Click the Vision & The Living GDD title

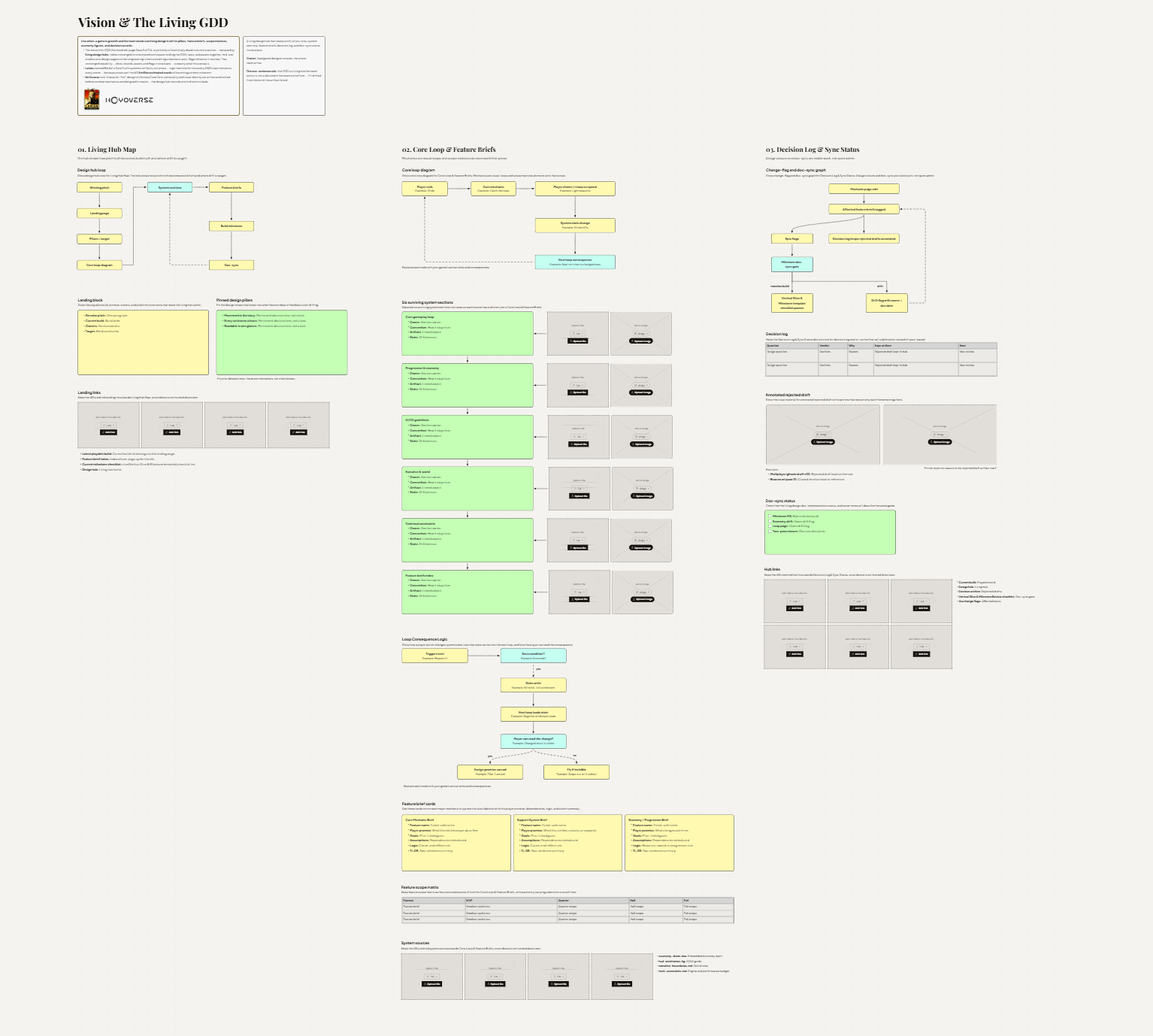pyautogui.click(x=153, y=23)
